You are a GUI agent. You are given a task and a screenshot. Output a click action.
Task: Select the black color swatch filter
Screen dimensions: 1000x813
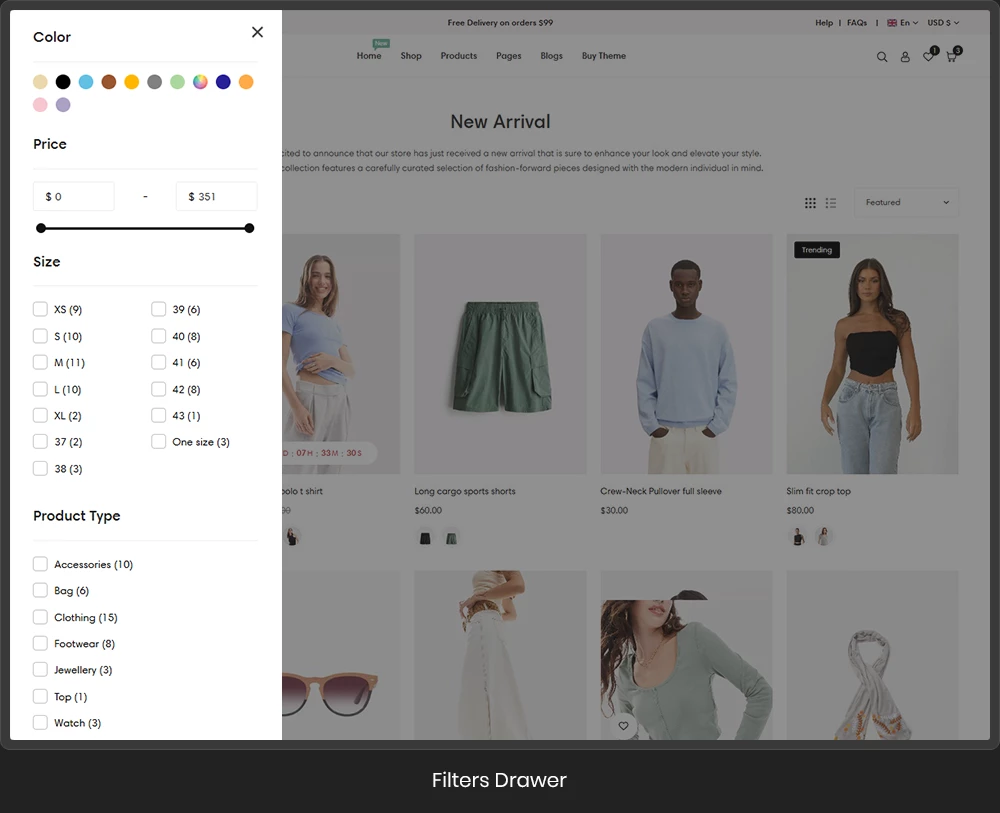point(63,82)
